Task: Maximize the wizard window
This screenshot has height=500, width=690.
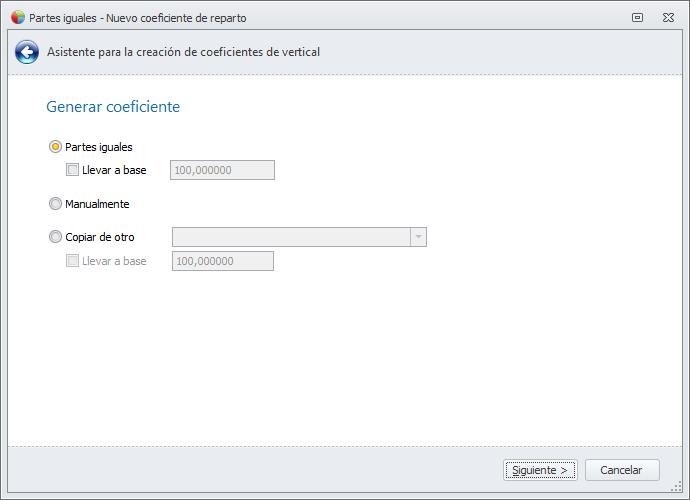Action: click(x=637, y=17)
